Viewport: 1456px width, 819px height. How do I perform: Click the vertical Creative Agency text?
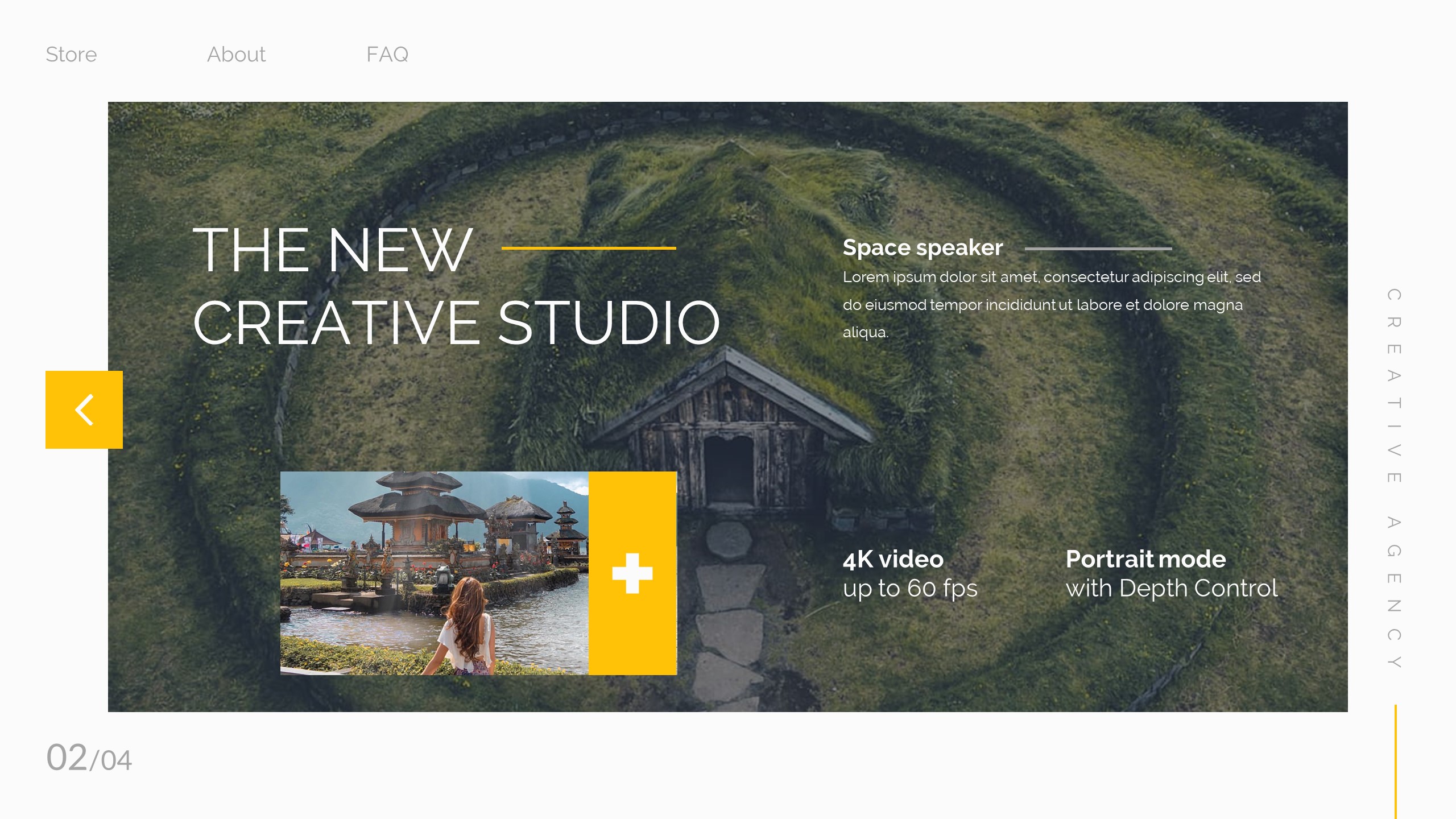pyautogui.click(x=1393, y=478)
